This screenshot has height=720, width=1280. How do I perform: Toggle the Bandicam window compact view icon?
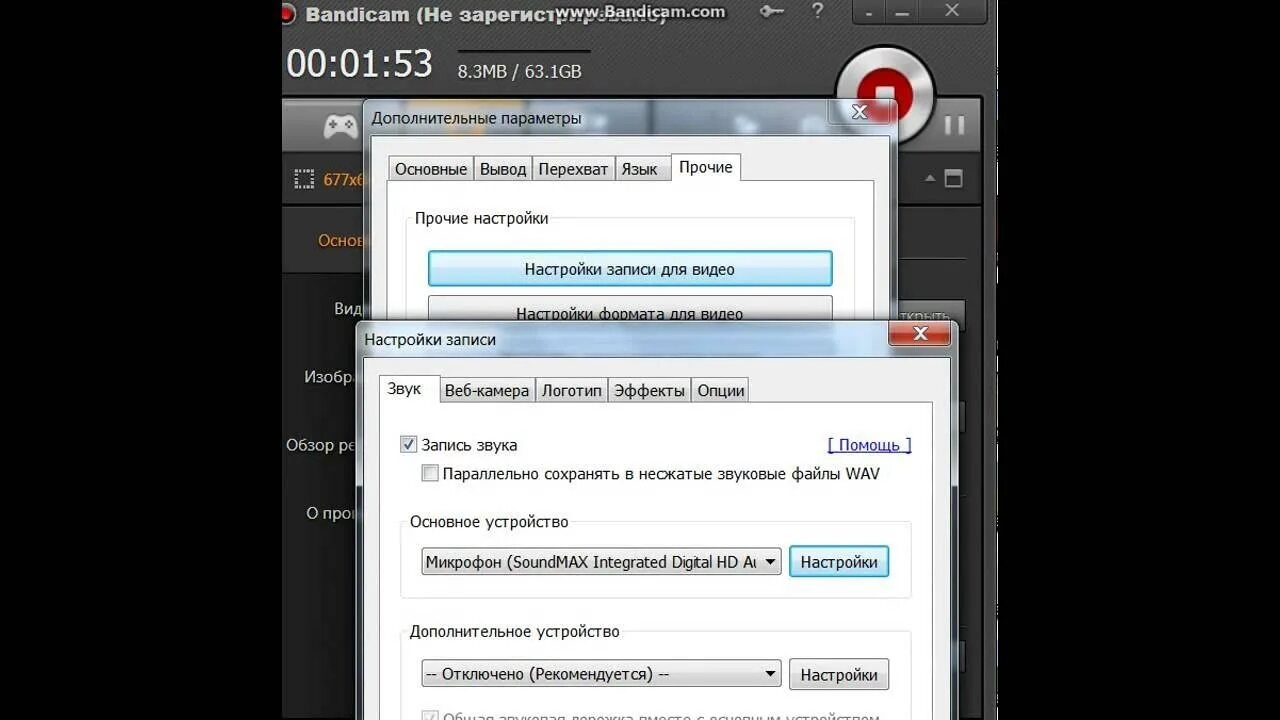click(953, 179)
